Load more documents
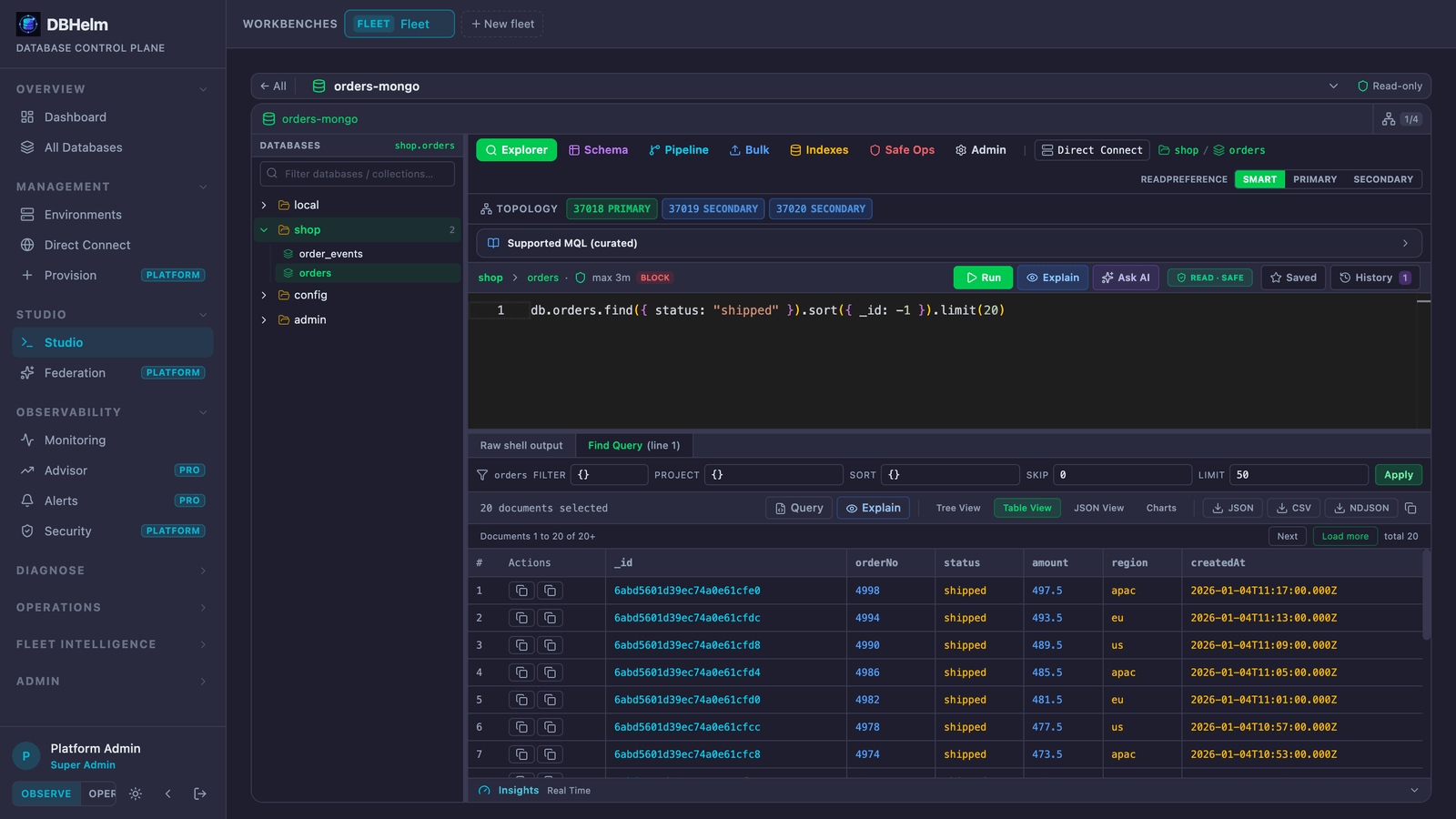Image resolution: width=1456 pixels, height=819 pixels. coord(1345,536)
